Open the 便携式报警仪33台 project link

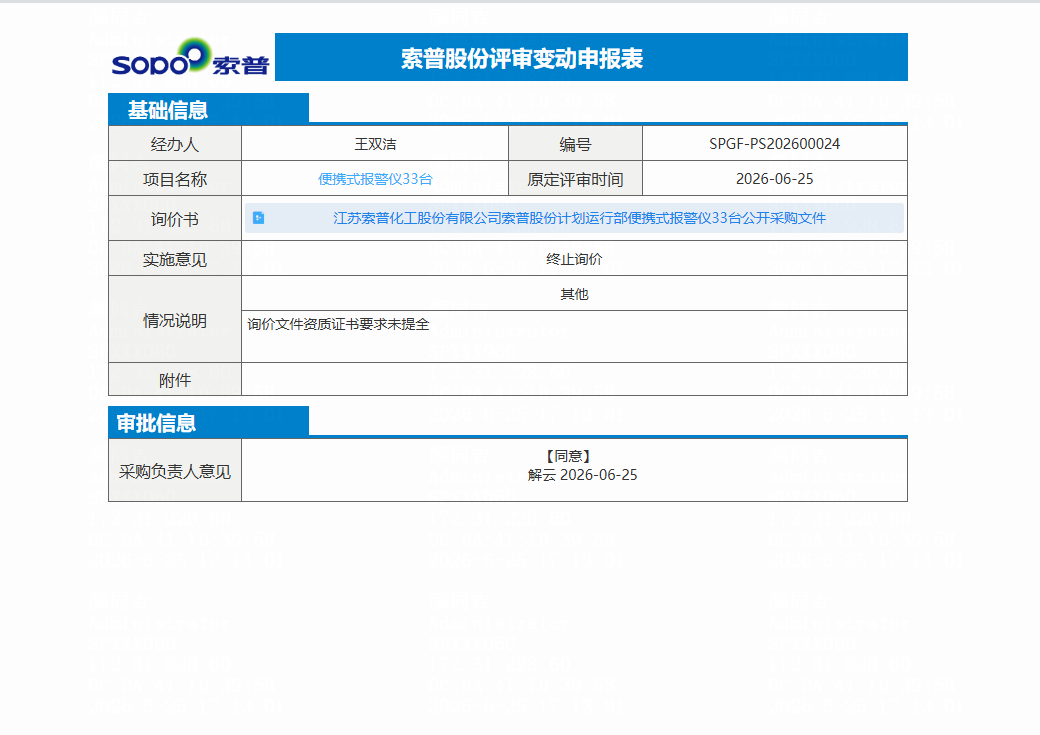[x=375, y=179]
